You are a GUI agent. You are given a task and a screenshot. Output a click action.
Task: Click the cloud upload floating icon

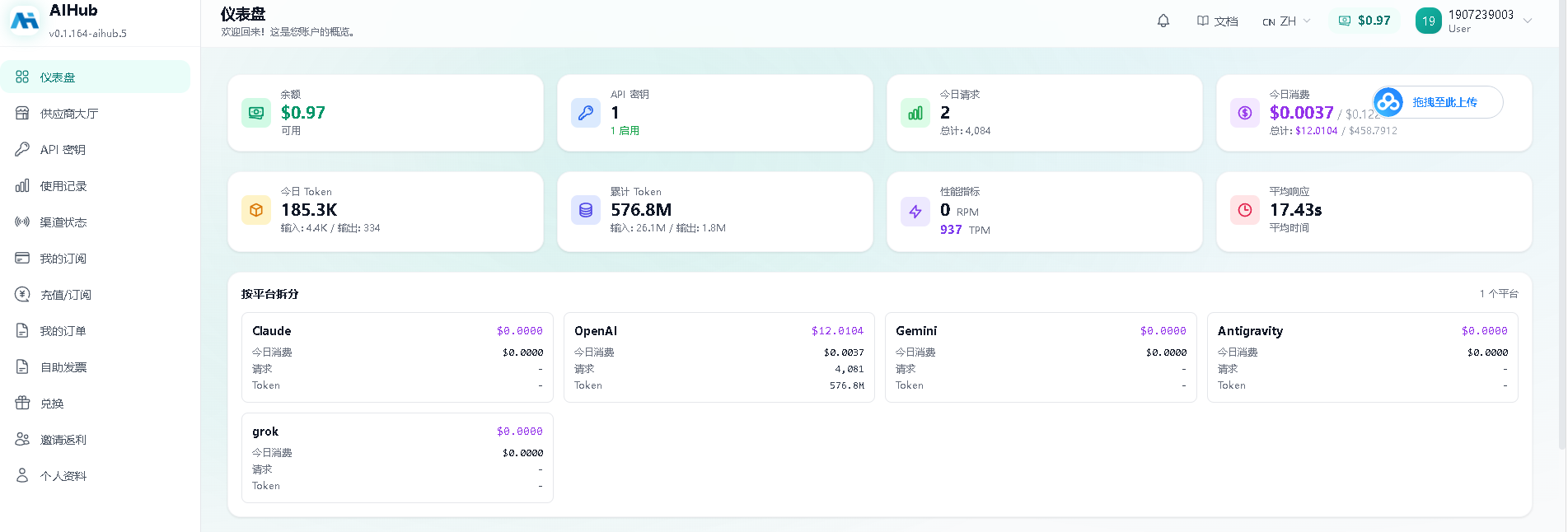1388,102
